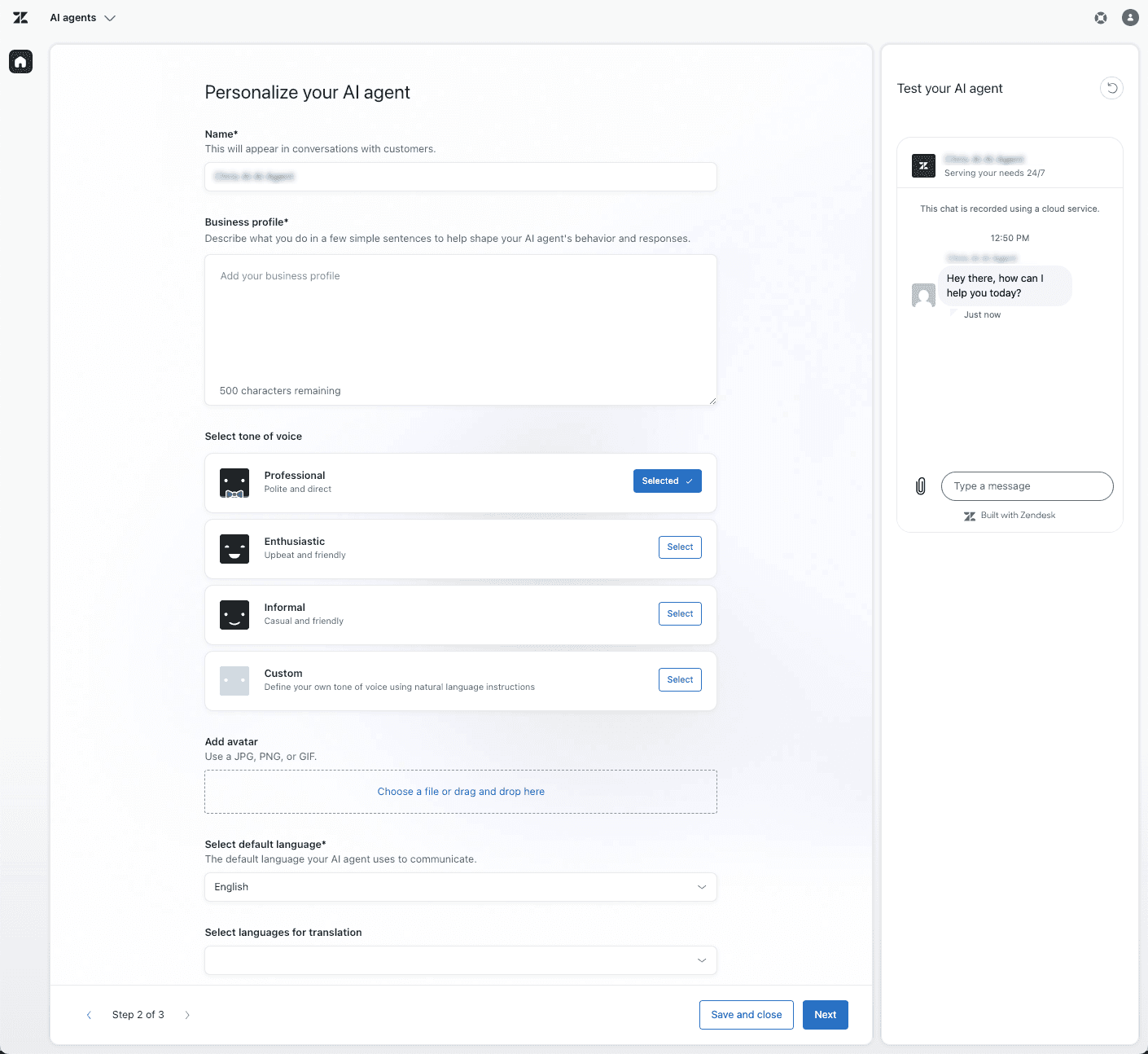Click the attachment paperclip icon in chat

tap(921, 486)
